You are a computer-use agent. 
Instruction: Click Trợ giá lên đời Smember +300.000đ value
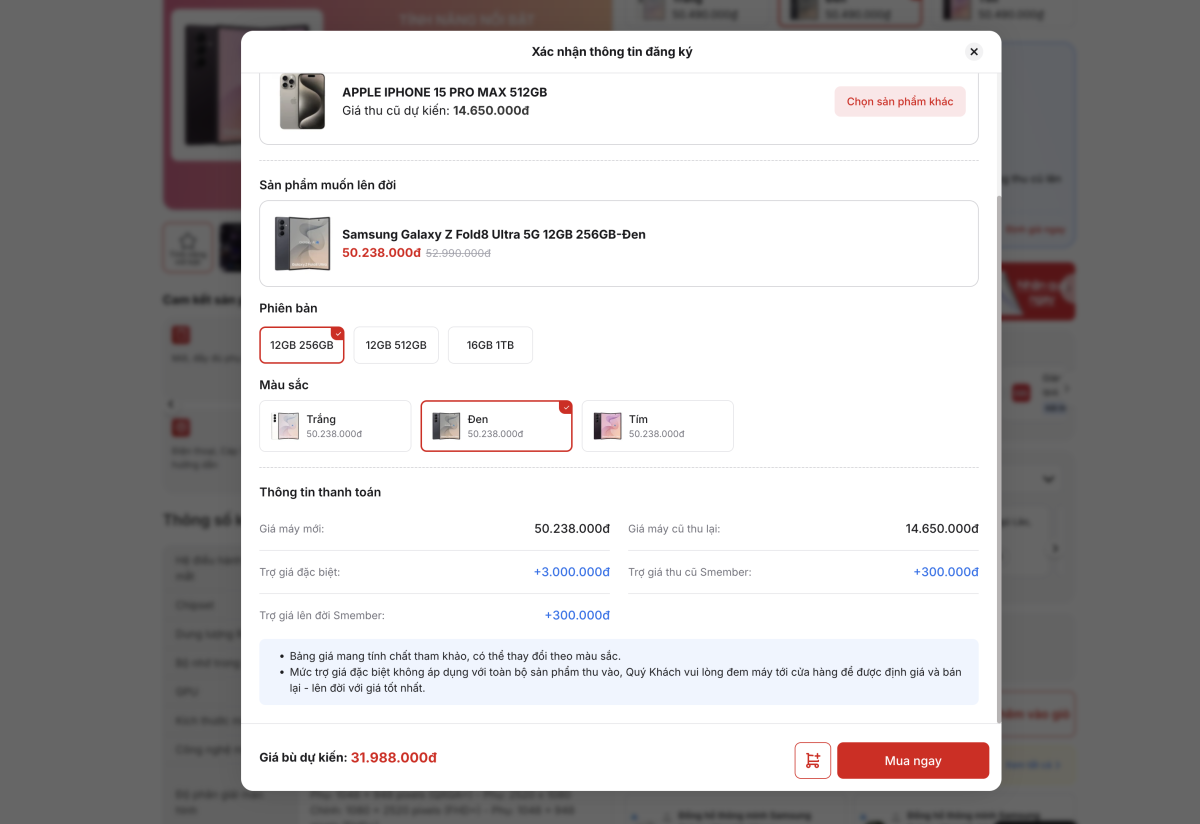tap(577, 615)
